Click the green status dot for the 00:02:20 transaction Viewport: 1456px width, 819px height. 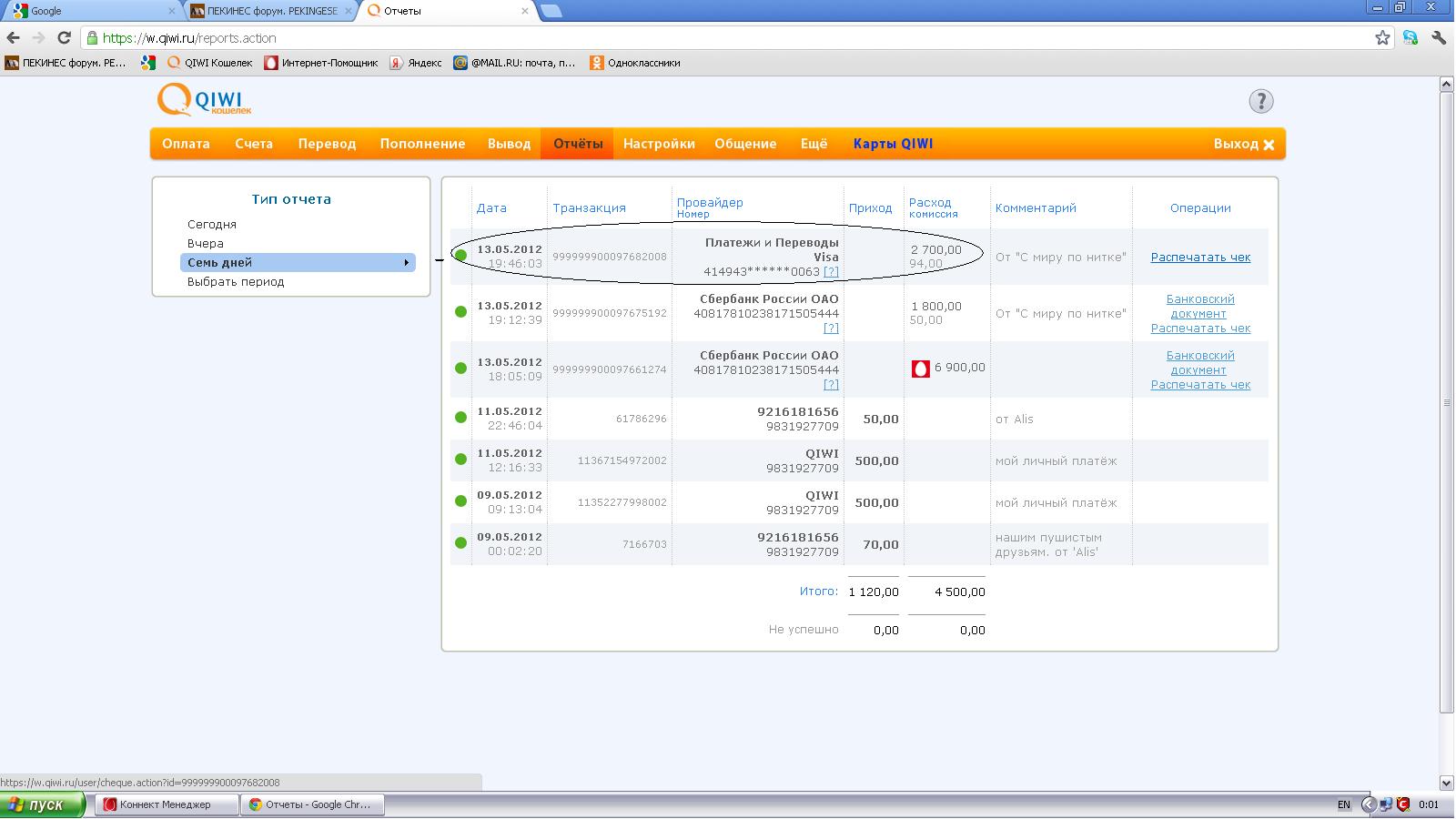pos(460,543)
